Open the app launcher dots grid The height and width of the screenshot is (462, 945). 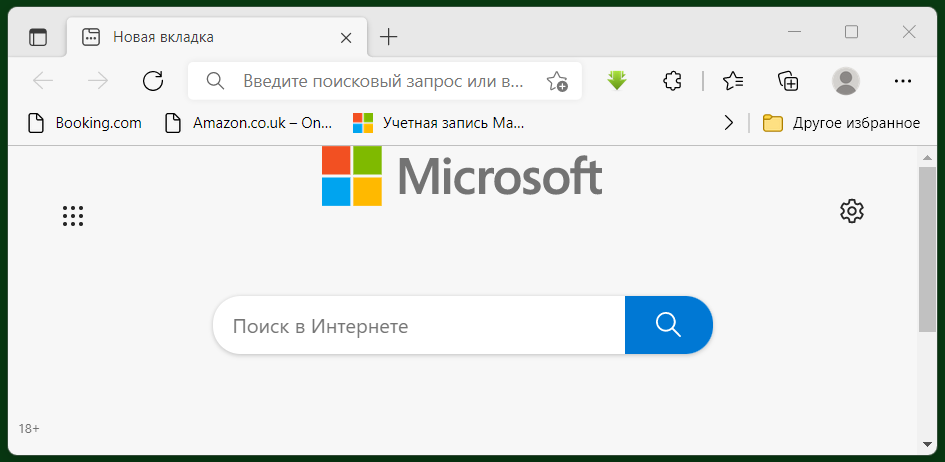73,216
